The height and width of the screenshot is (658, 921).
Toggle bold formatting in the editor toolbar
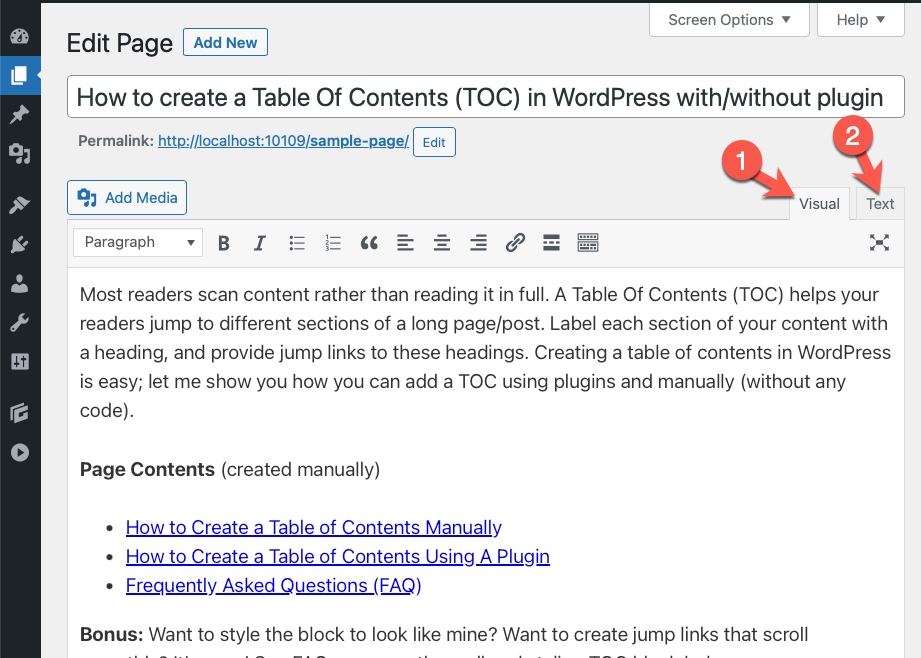[x=224, y=242]
